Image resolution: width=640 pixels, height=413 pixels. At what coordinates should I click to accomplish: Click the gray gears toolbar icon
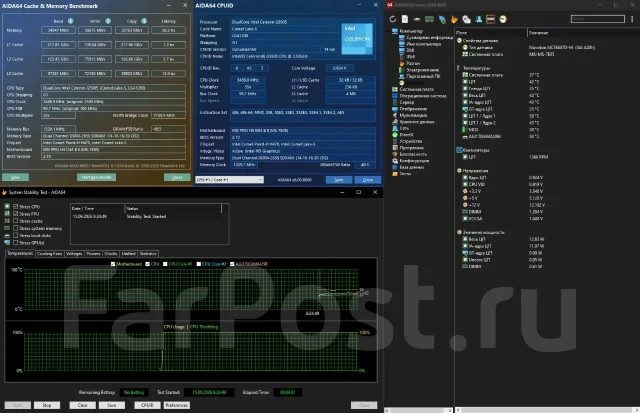pos(466,19)
